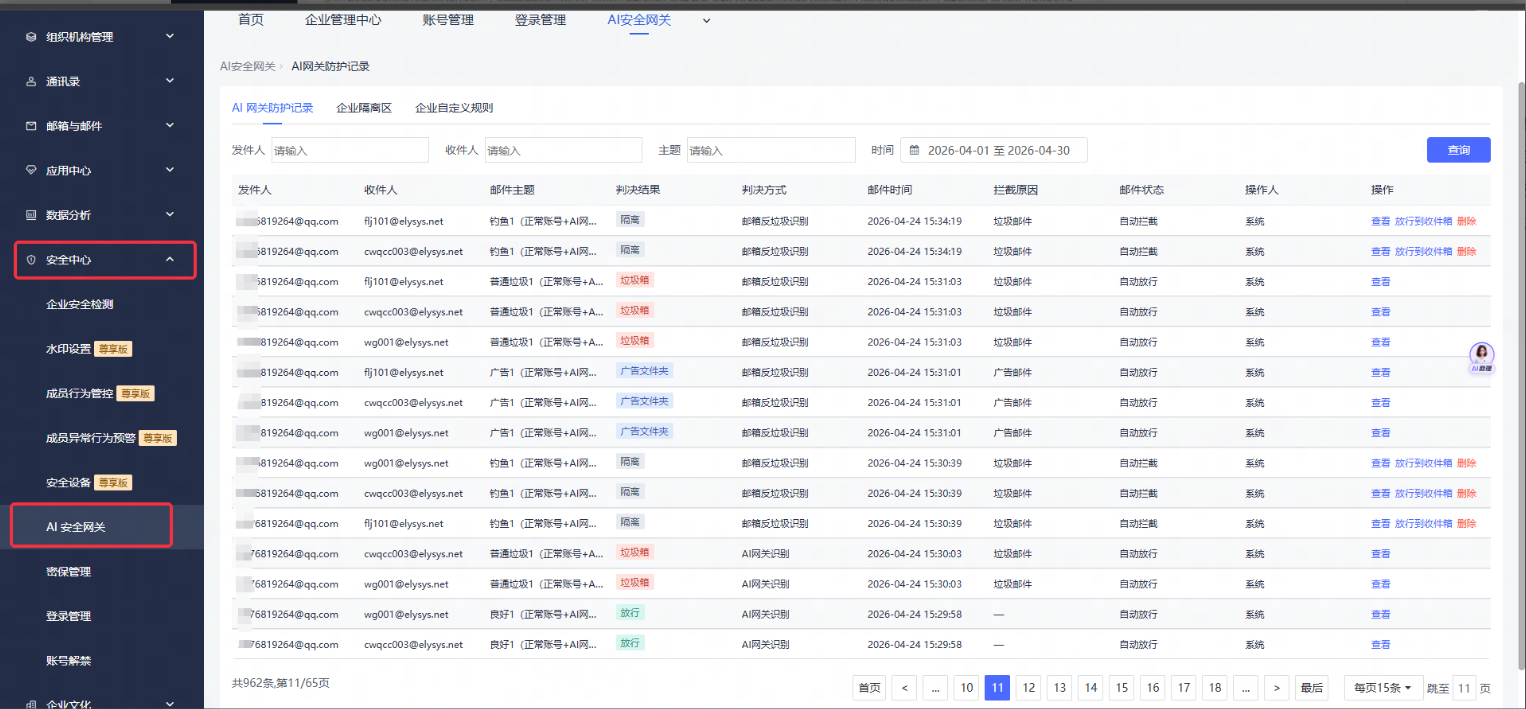Jump to last page with 最后 button
Screen dimensions: 1526x709
1311,687
